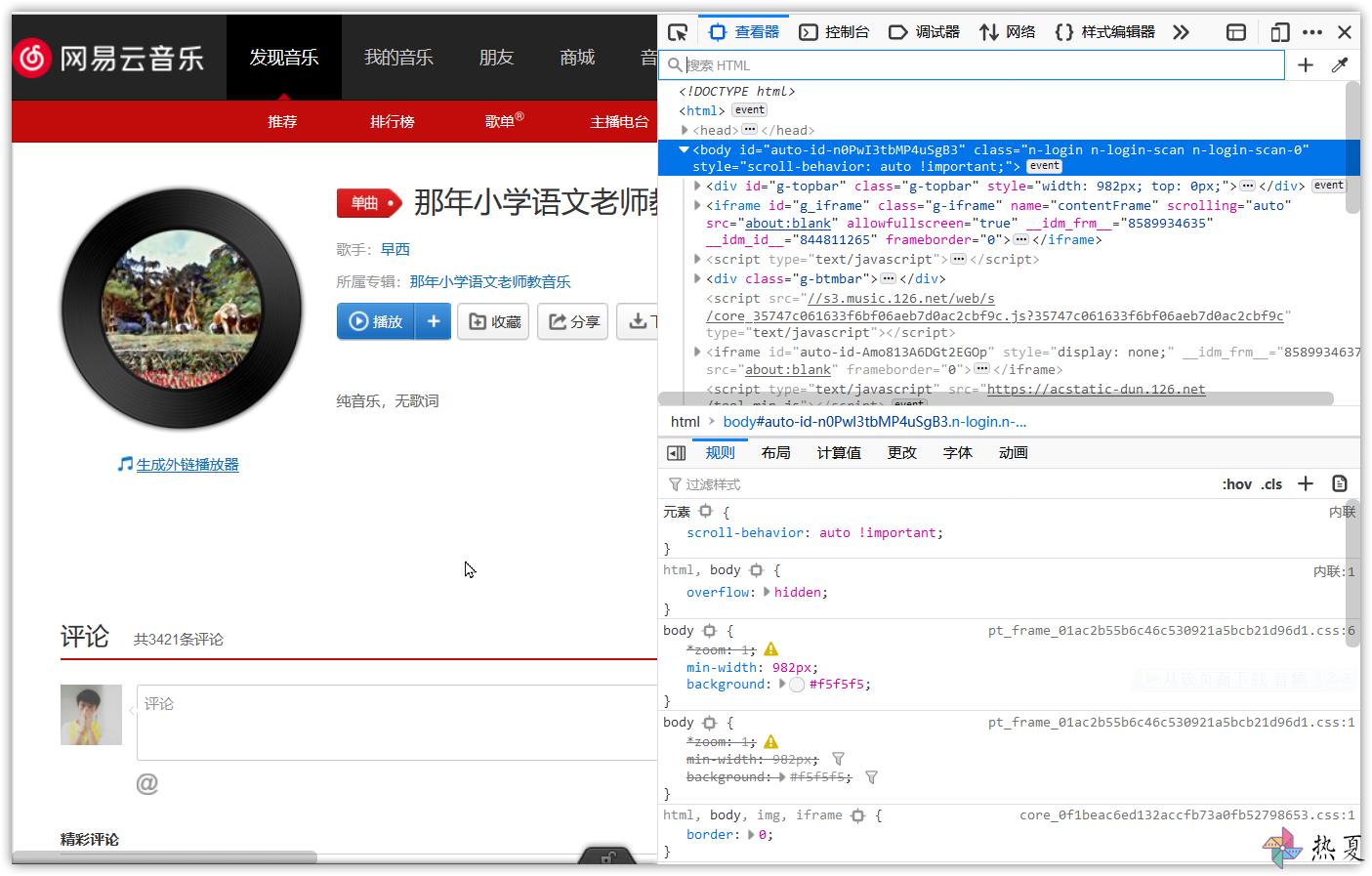
Task: Click filter icon beside overridden min-width
Action: coord(838,759)
